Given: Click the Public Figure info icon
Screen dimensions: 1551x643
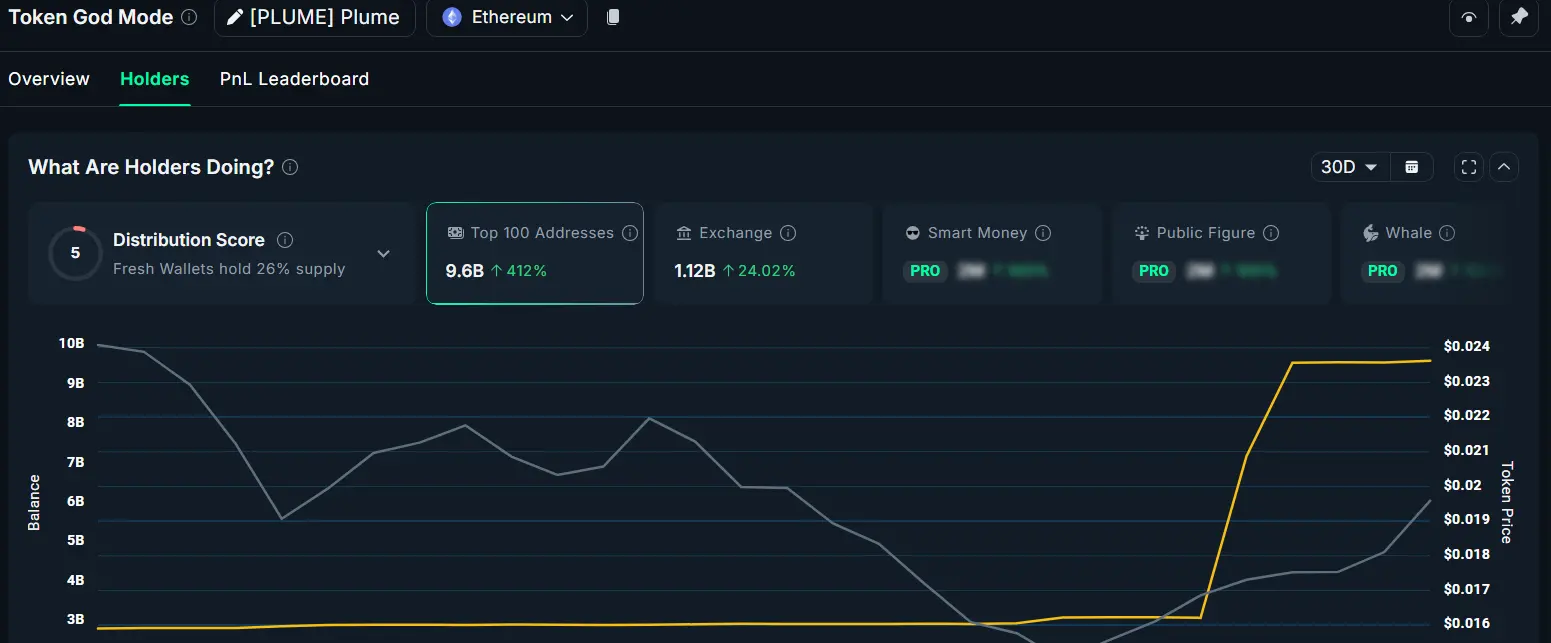Looking at the screenshot, I should [1271, 233].
